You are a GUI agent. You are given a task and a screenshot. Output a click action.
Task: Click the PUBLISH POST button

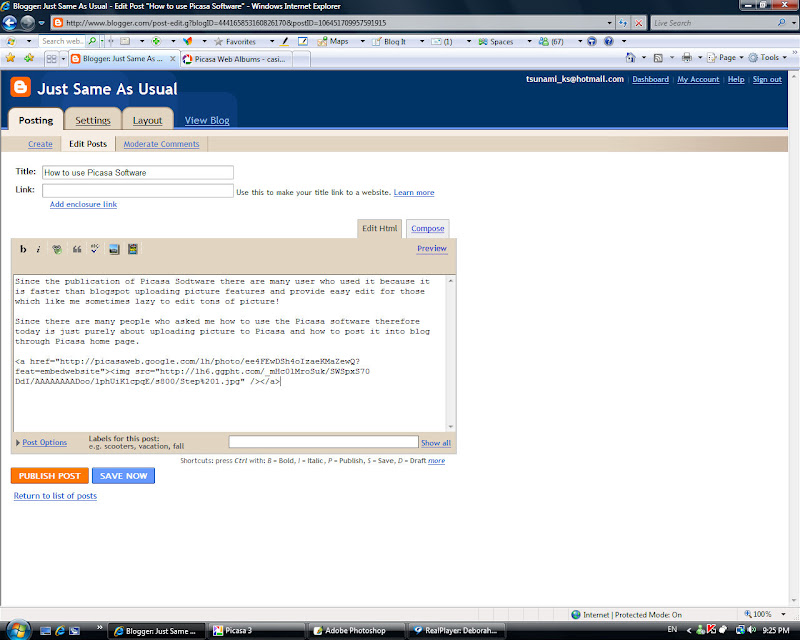point(49,476)
